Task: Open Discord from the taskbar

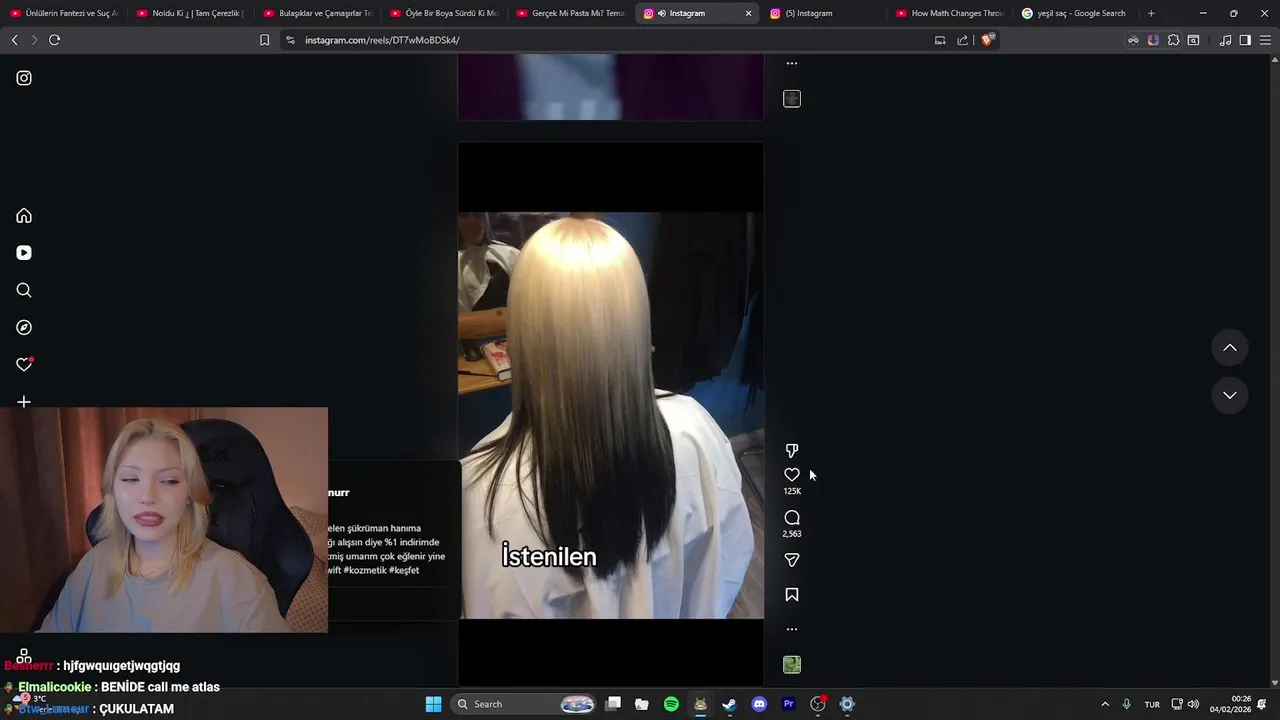Action: point(759,704)
